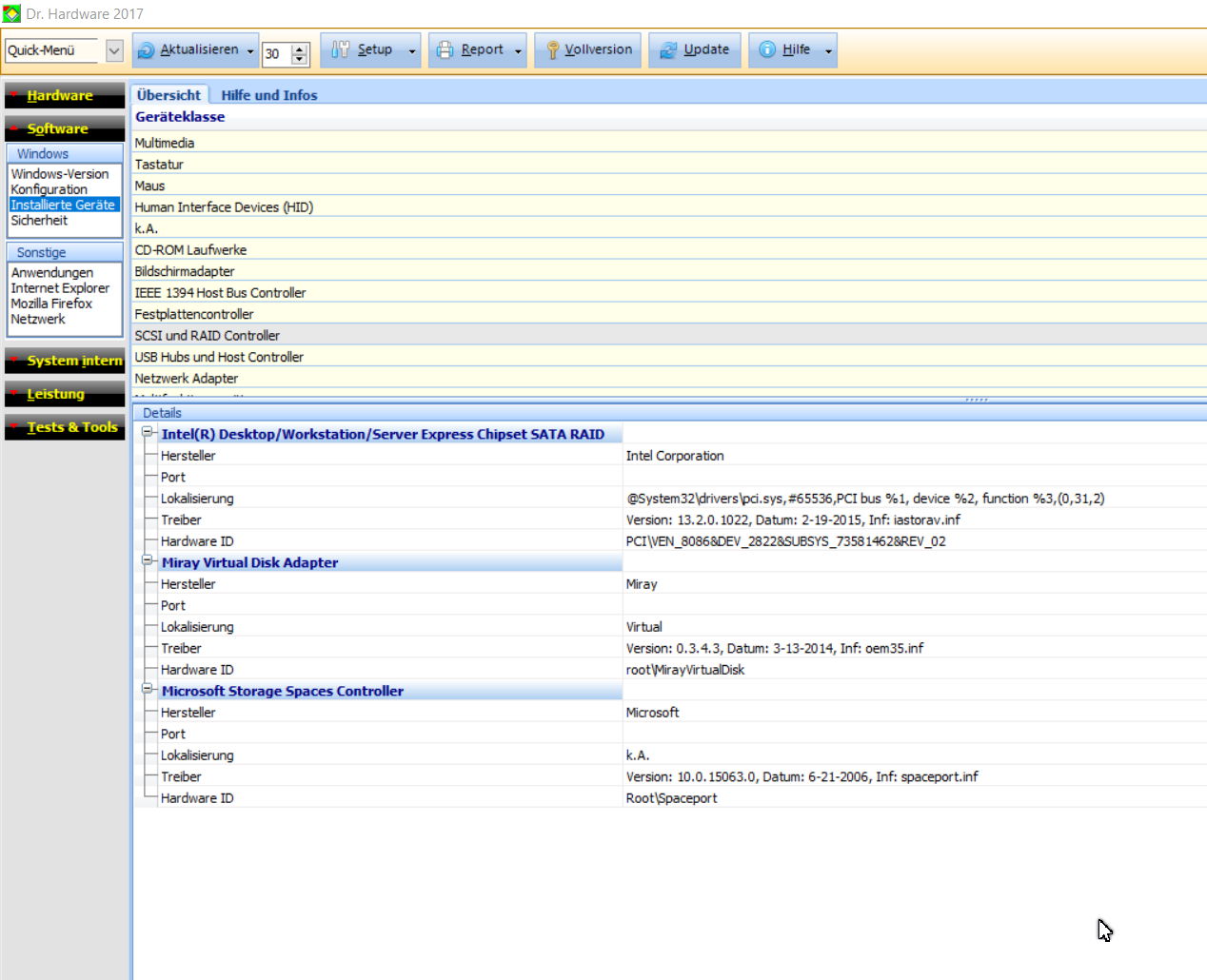Open the Setup tools button

pyautogui.click(x=363, y=50)
